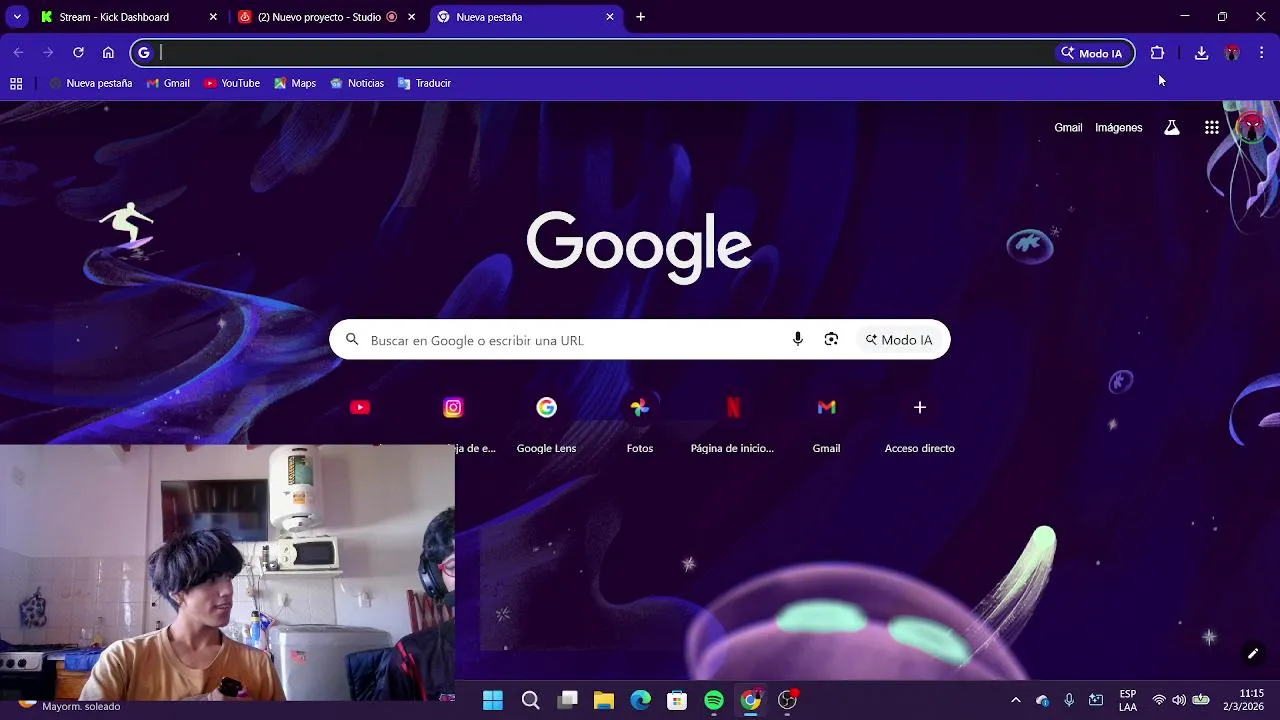1280x720 pixels.
Task: Open OBS Studio from the taskbar
Action: click(x=788, y=700)
